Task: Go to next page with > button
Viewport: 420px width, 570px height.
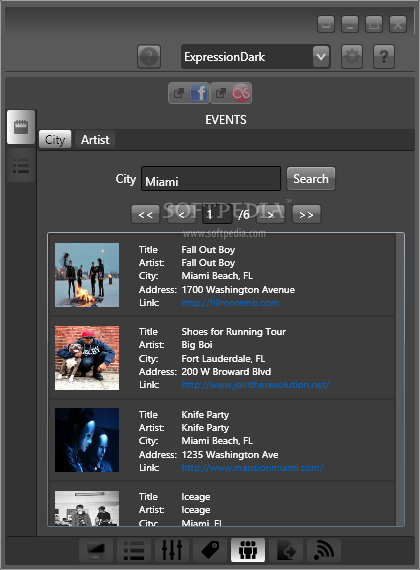Action: click(x=271, y=214)
